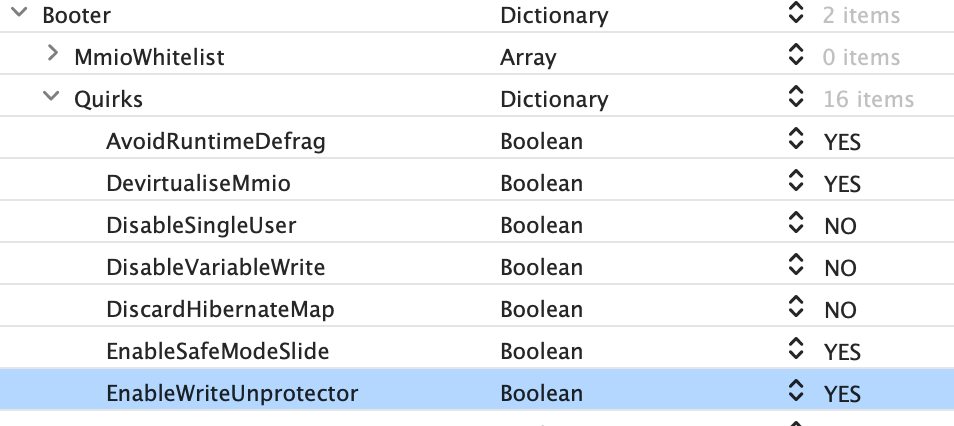The image size is (954, 426).
Task: Select the DisableSingleUser key
Action: (201, 225)
